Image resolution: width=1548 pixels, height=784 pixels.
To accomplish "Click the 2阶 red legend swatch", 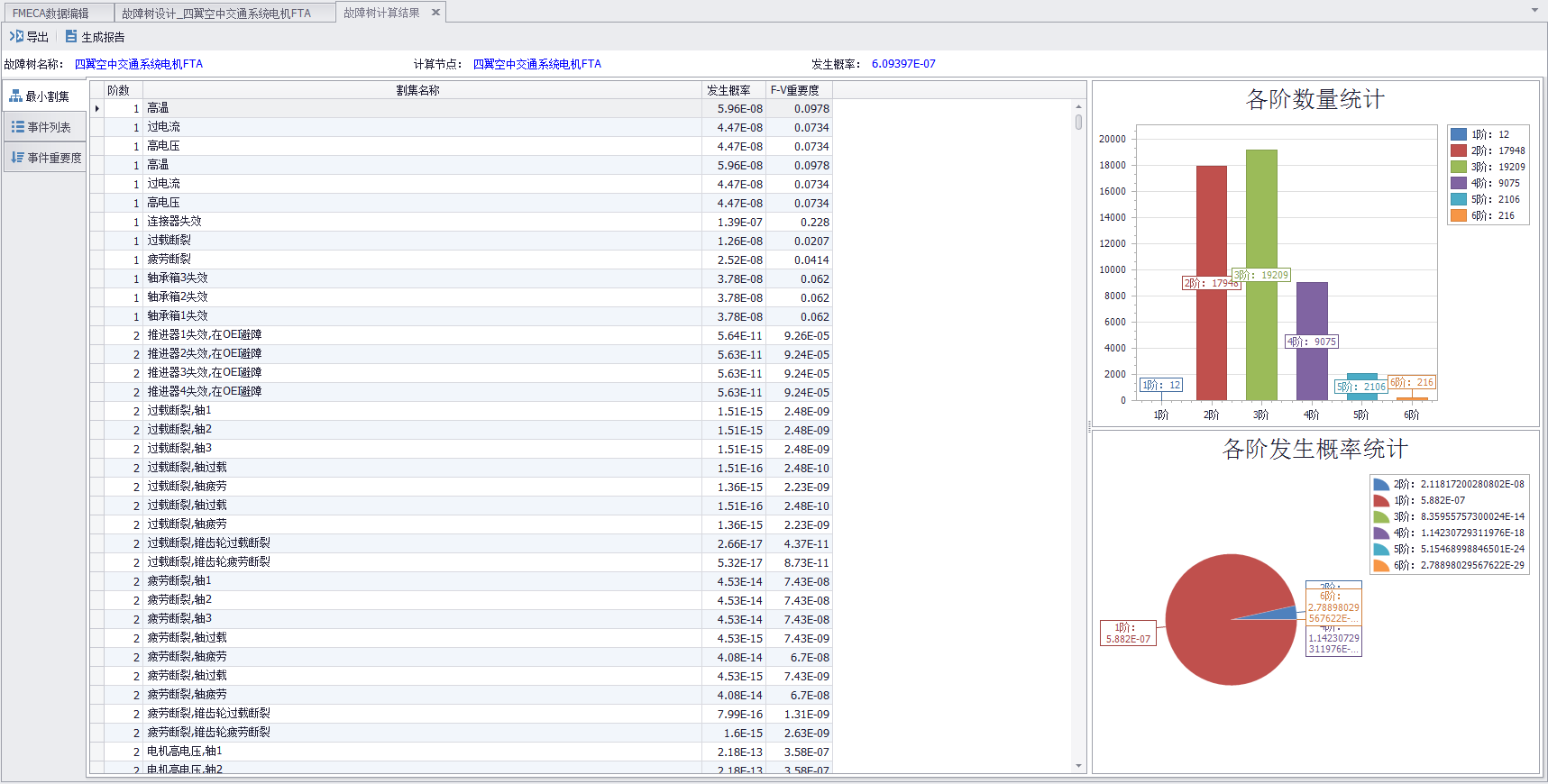I will point(1458,150).
